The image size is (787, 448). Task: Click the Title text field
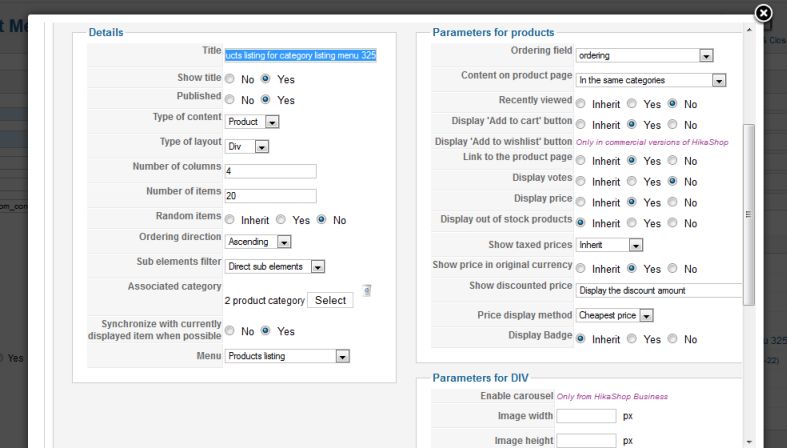[x=300, y=56]
